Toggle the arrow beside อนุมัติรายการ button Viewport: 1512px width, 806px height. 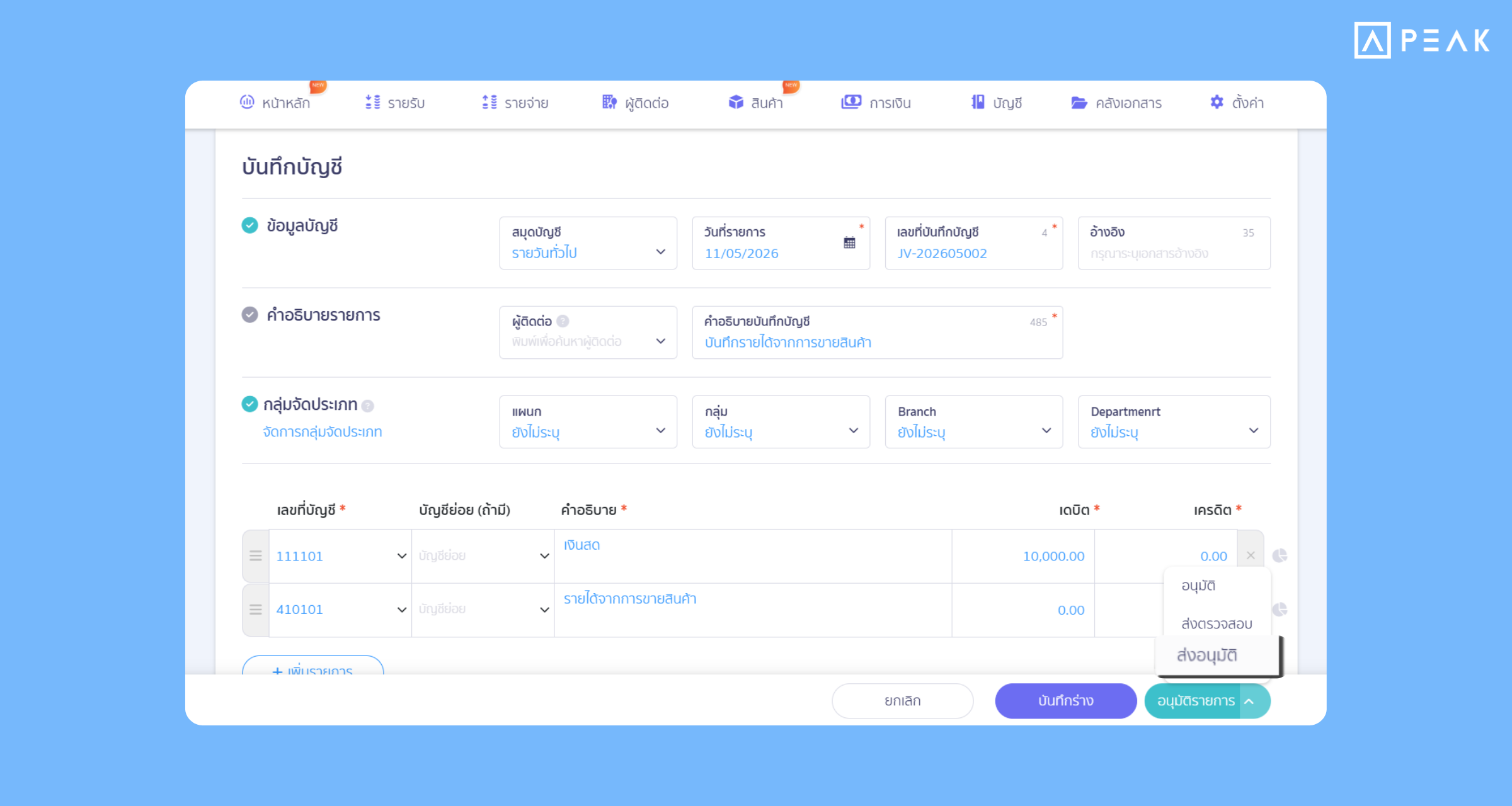[1250, 701]
